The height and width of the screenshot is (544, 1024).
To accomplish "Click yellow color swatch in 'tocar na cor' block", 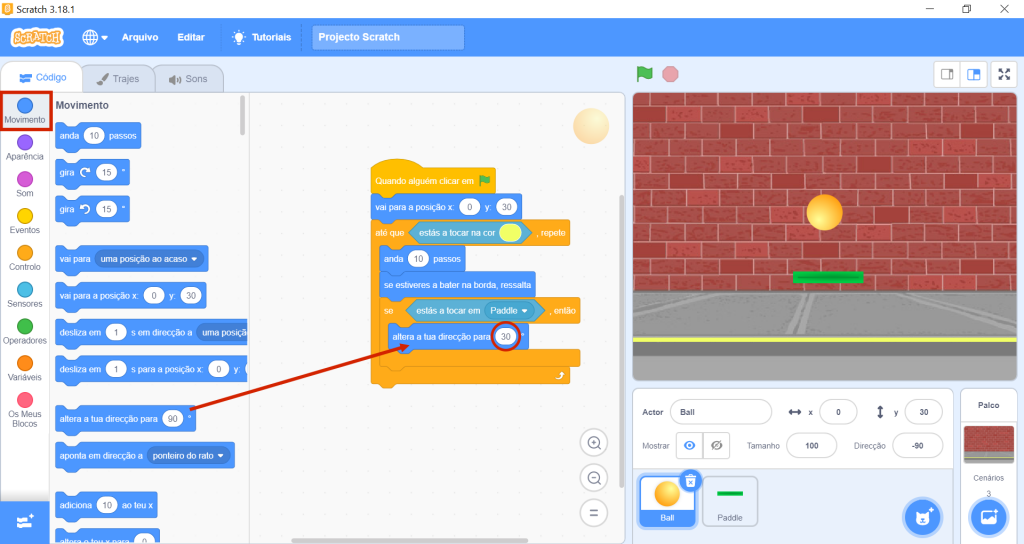I will (510, 232).
